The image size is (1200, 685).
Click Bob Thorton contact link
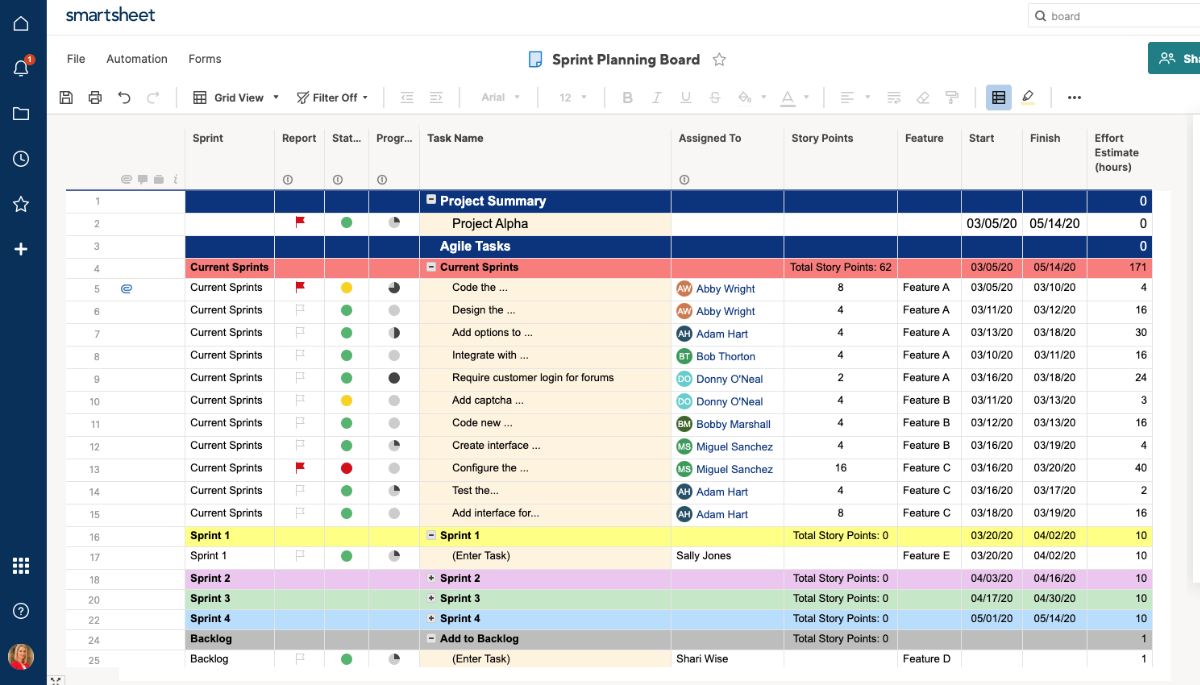coord(726,356)
